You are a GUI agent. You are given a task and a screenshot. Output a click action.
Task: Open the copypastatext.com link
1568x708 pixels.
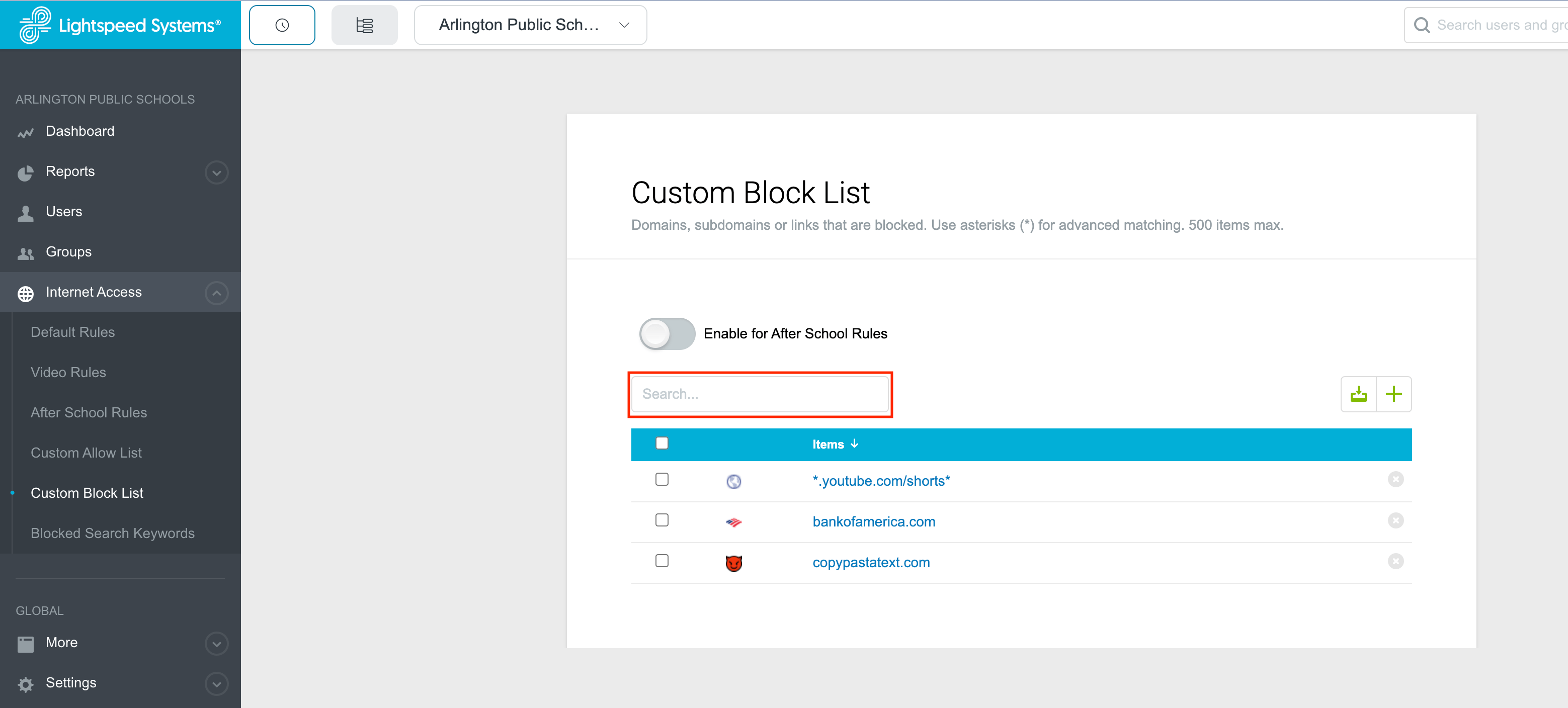tap(870, 562)
